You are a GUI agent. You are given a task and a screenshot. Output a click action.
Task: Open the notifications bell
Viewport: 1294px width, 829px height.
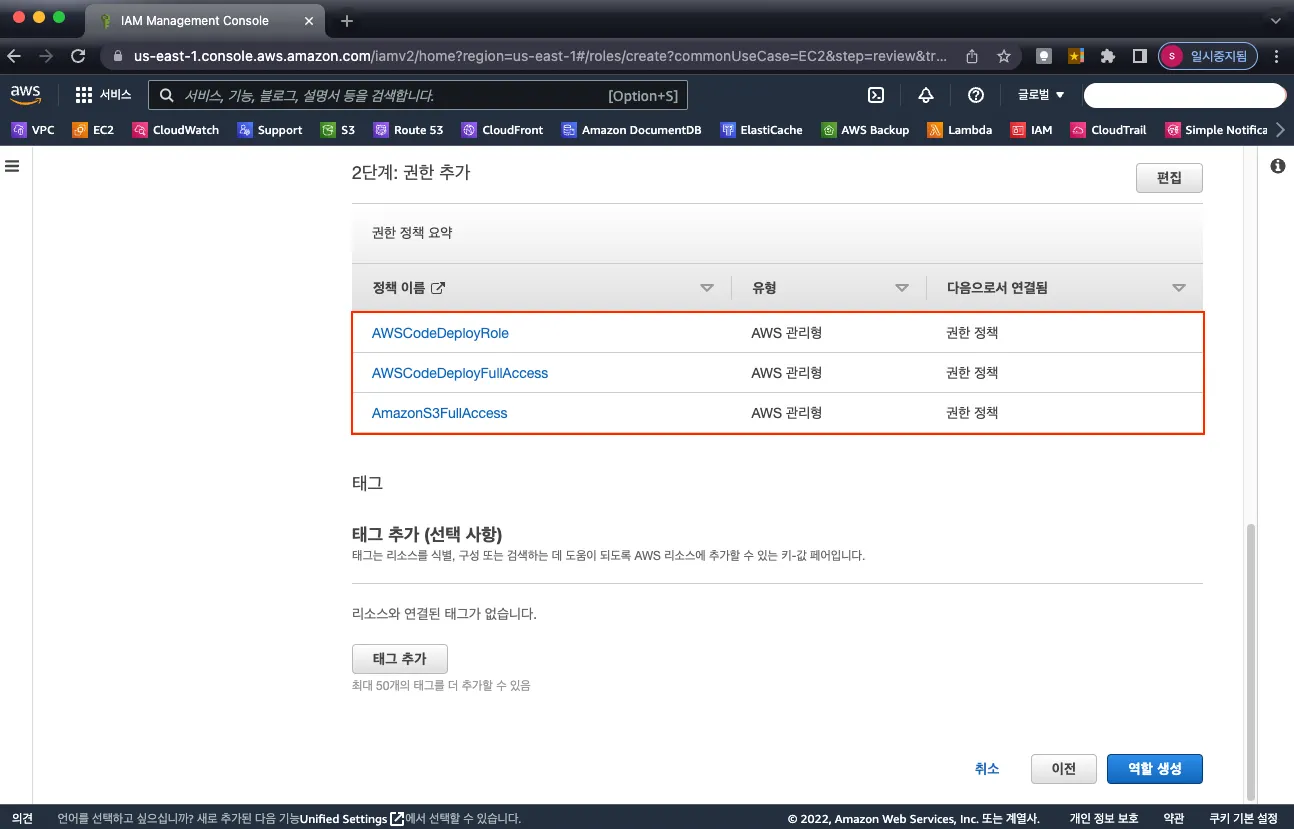click(926, 95)
